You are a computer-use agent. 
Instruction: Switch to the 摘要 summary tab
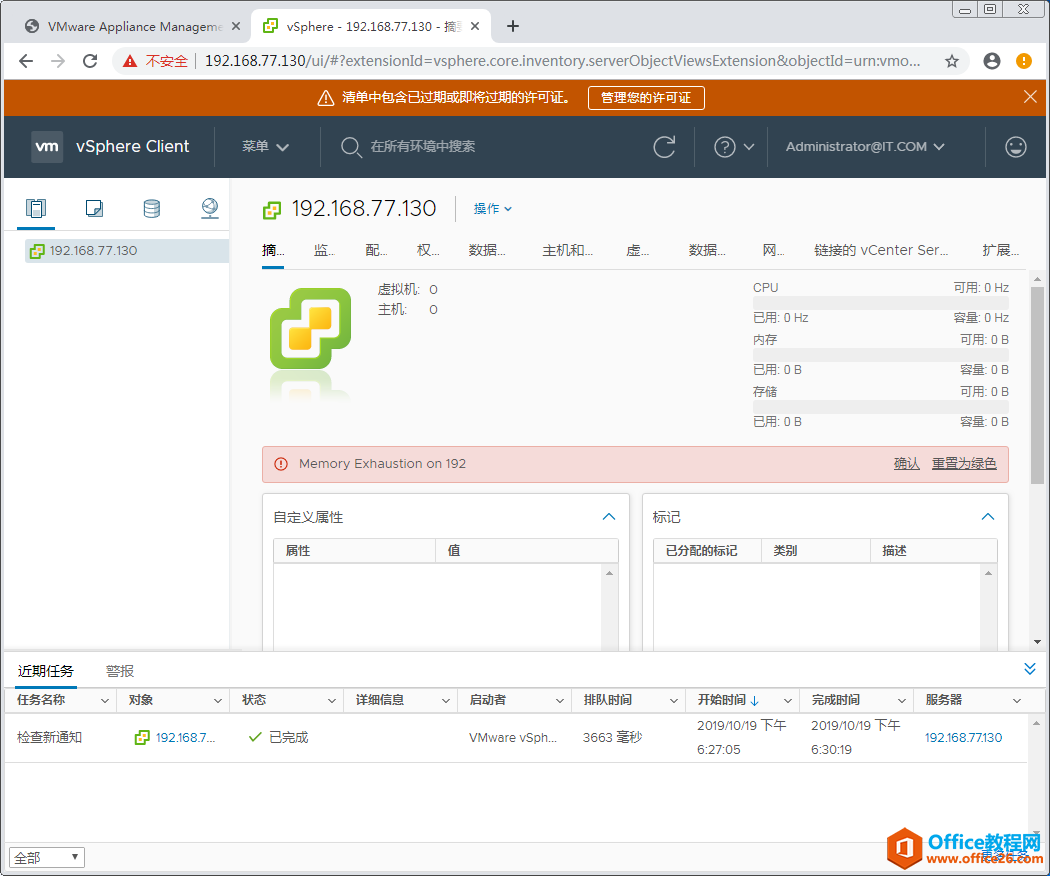(x=273, y=250)
